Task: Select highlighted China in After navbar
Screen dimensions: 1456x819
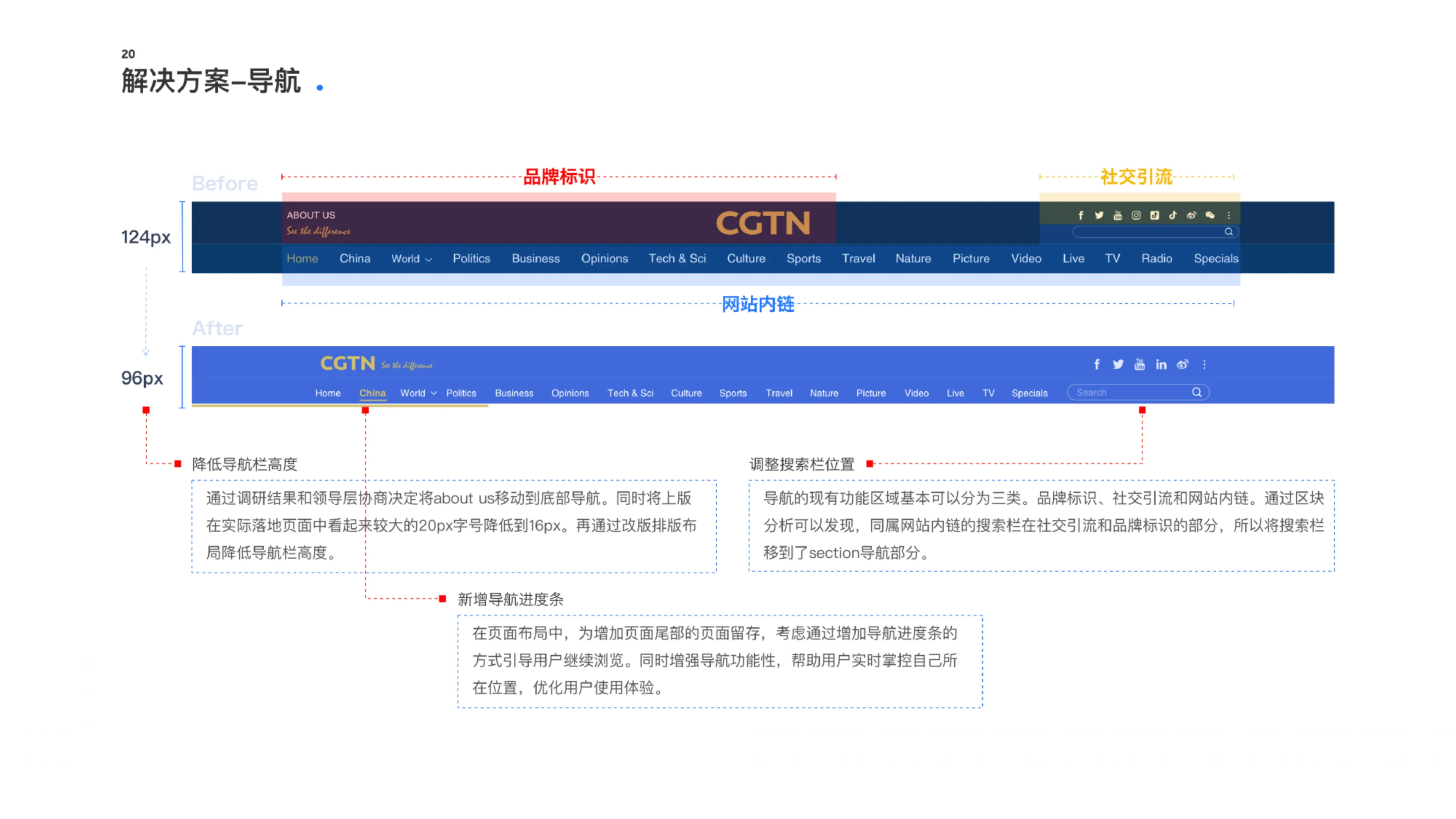Action: pos(372,393)
